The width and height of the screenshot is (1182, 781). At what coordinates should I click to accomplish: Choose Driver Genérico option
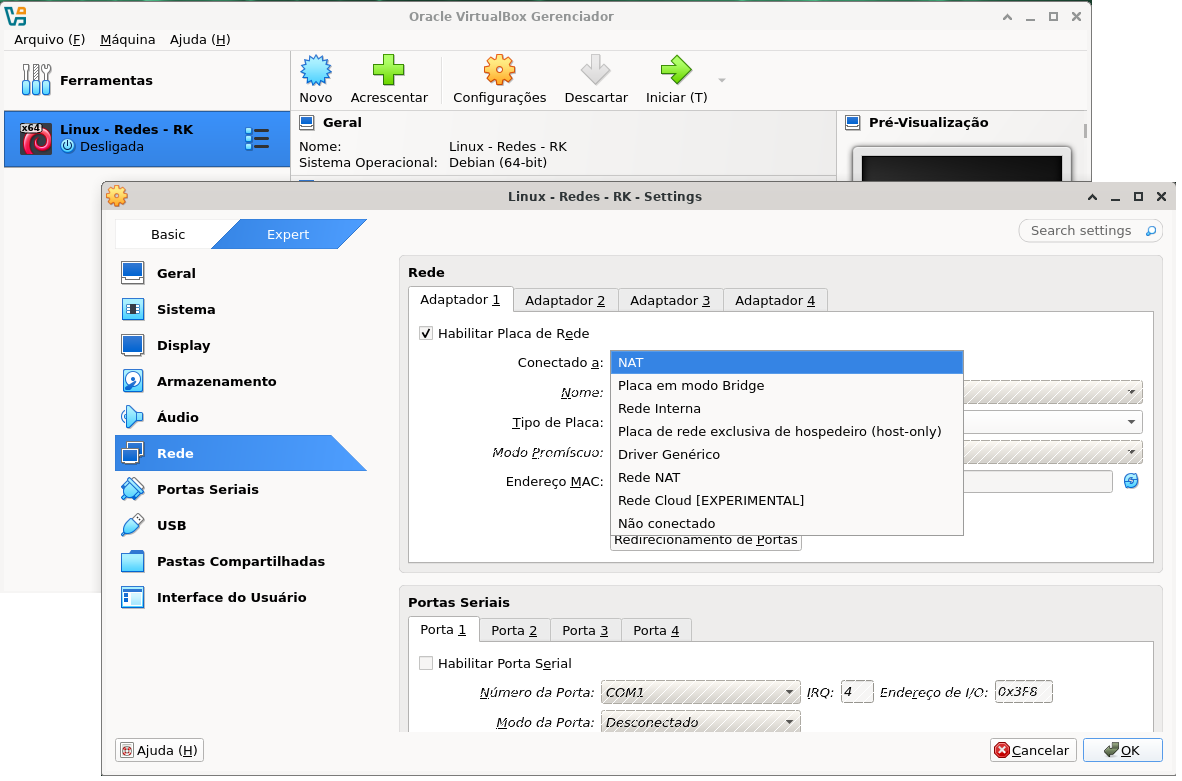pos(786,455)
